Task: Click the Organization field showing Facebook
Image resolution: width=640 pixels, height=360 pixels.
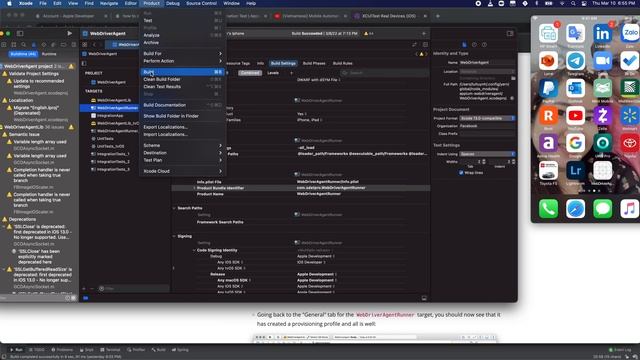Action: pos(487,126)
